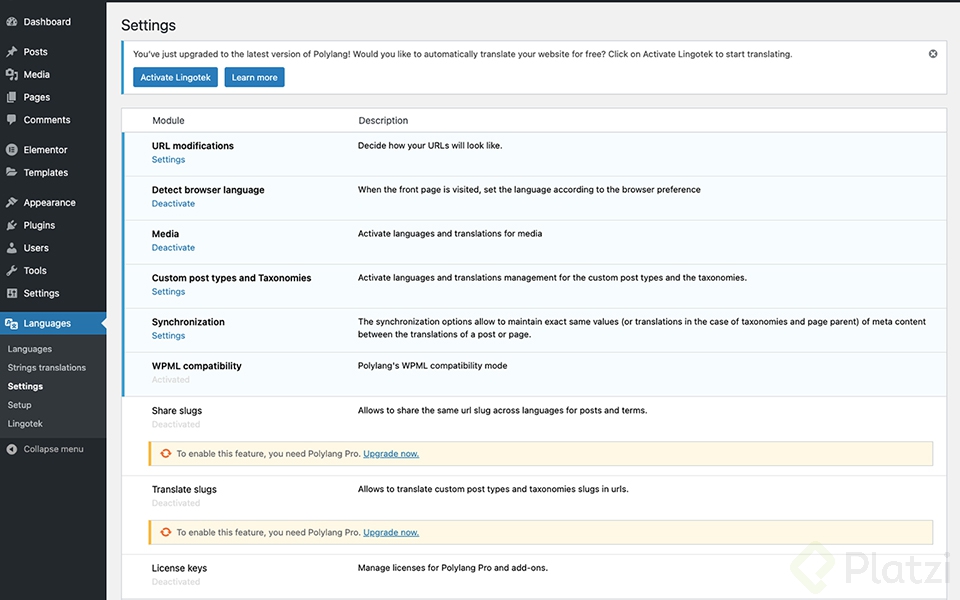Screen dimensions: 960x600
Task: Click the Description column header
Action: tap(383, 120)
